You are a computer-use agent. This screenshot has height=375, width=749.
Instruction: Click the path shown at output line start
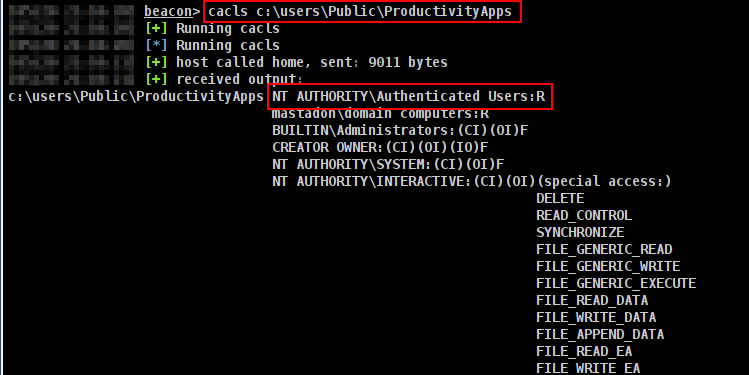click(136, 96)
